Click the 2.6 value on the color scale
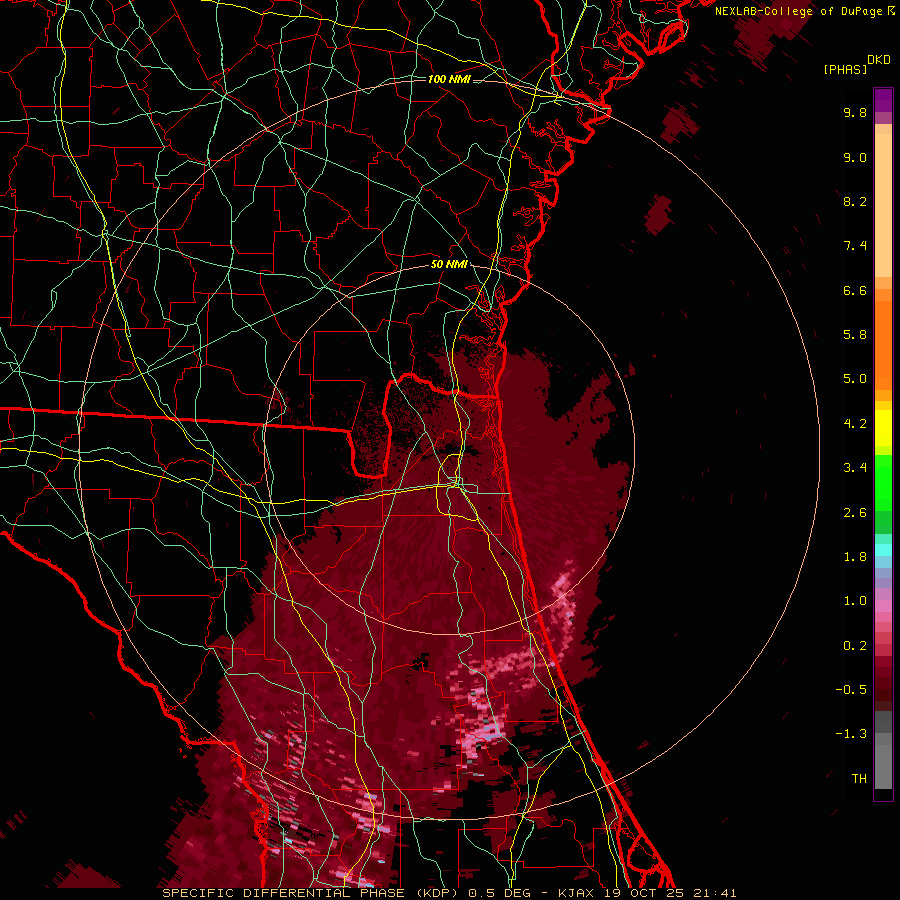 pyautogui.click(x=855, y=513)
